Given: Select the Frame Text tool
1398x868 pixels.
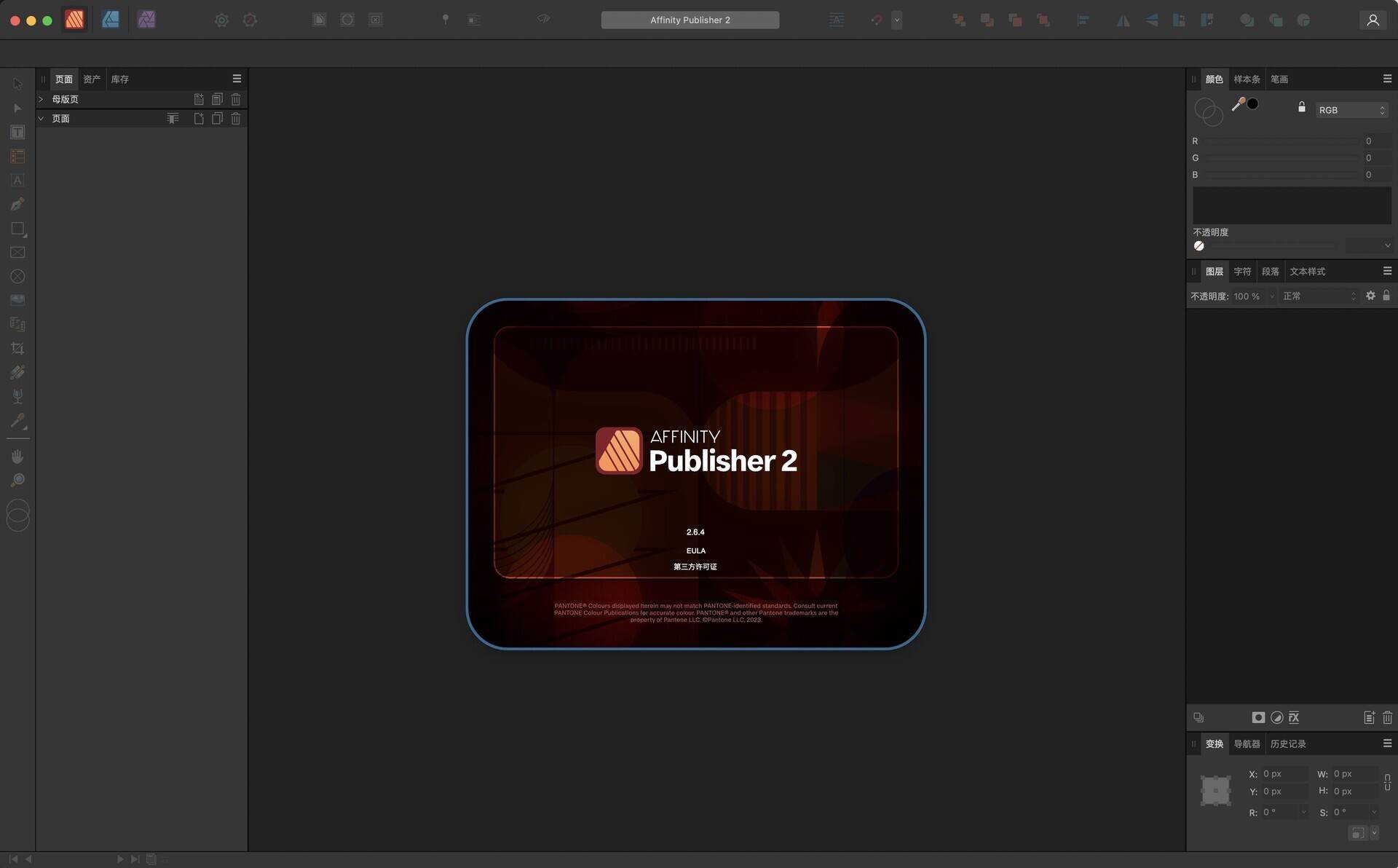Looking at the screenshot, I should pos(17,133).
